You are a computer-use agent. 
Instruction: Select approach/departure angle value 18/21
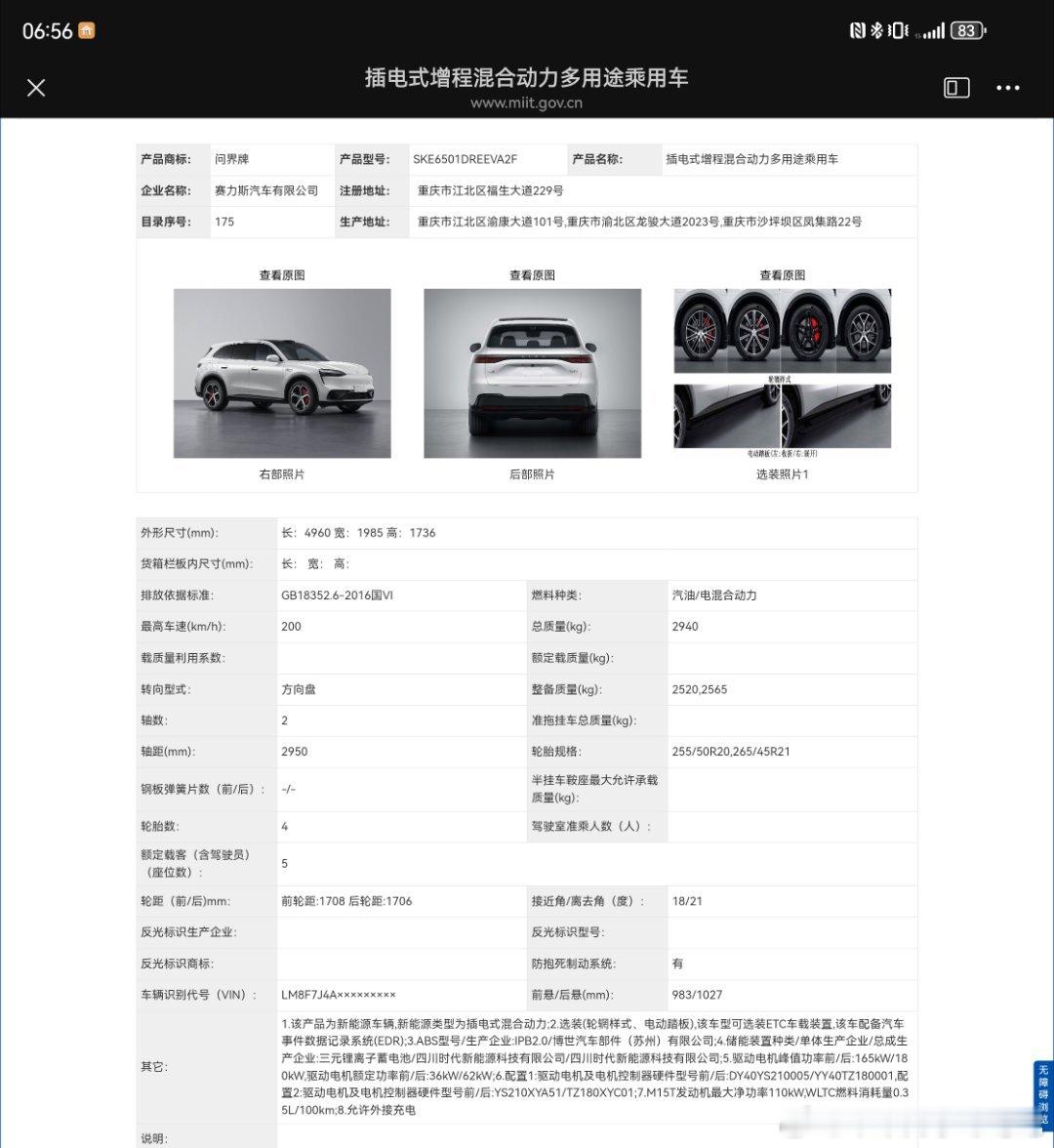[687, 901]
